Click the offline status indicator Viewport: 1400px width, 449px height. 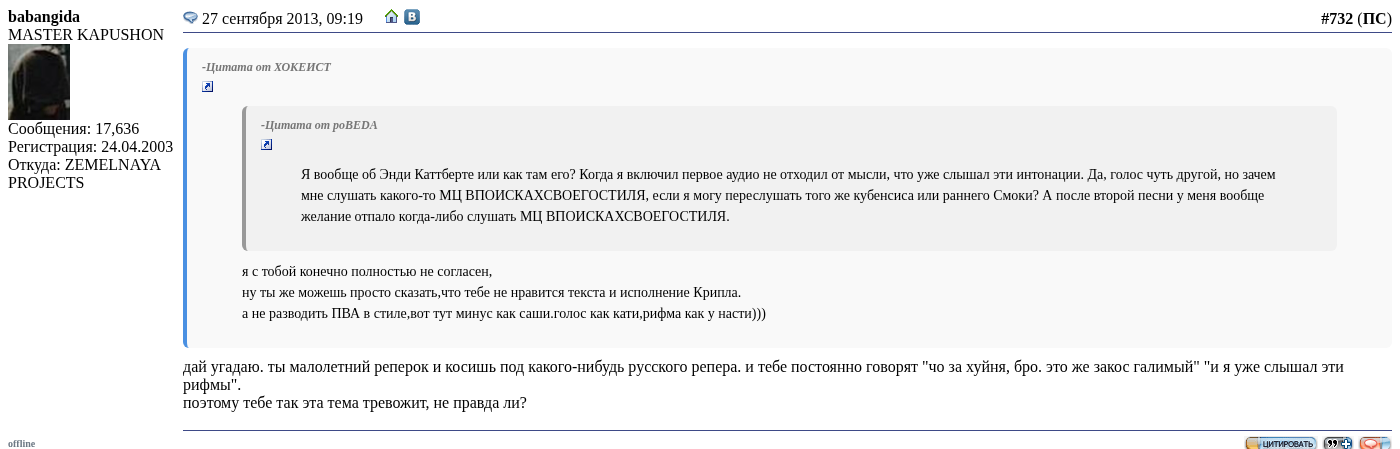pos(22,443)
